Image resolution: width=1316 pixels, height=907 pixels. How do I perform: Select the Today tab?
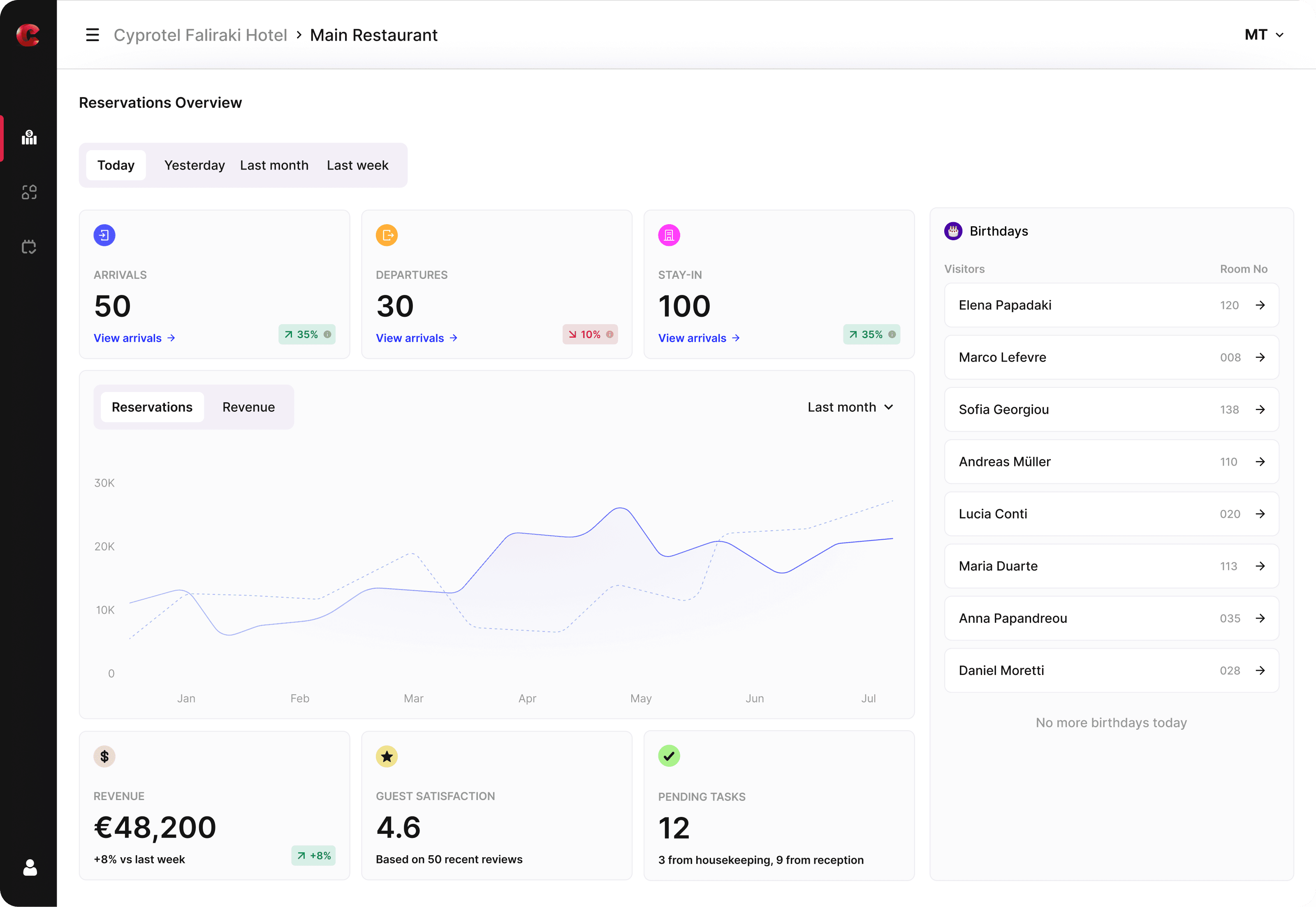tap(116, 165)
